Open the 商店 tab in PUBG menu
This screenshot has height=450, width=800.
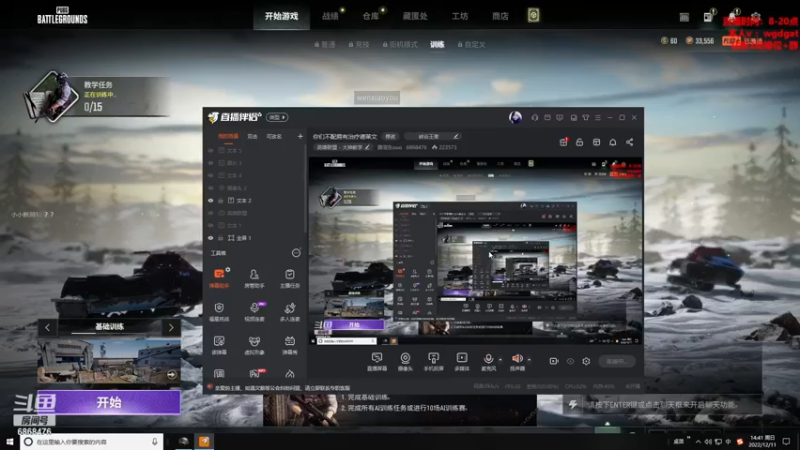(500, 16)
